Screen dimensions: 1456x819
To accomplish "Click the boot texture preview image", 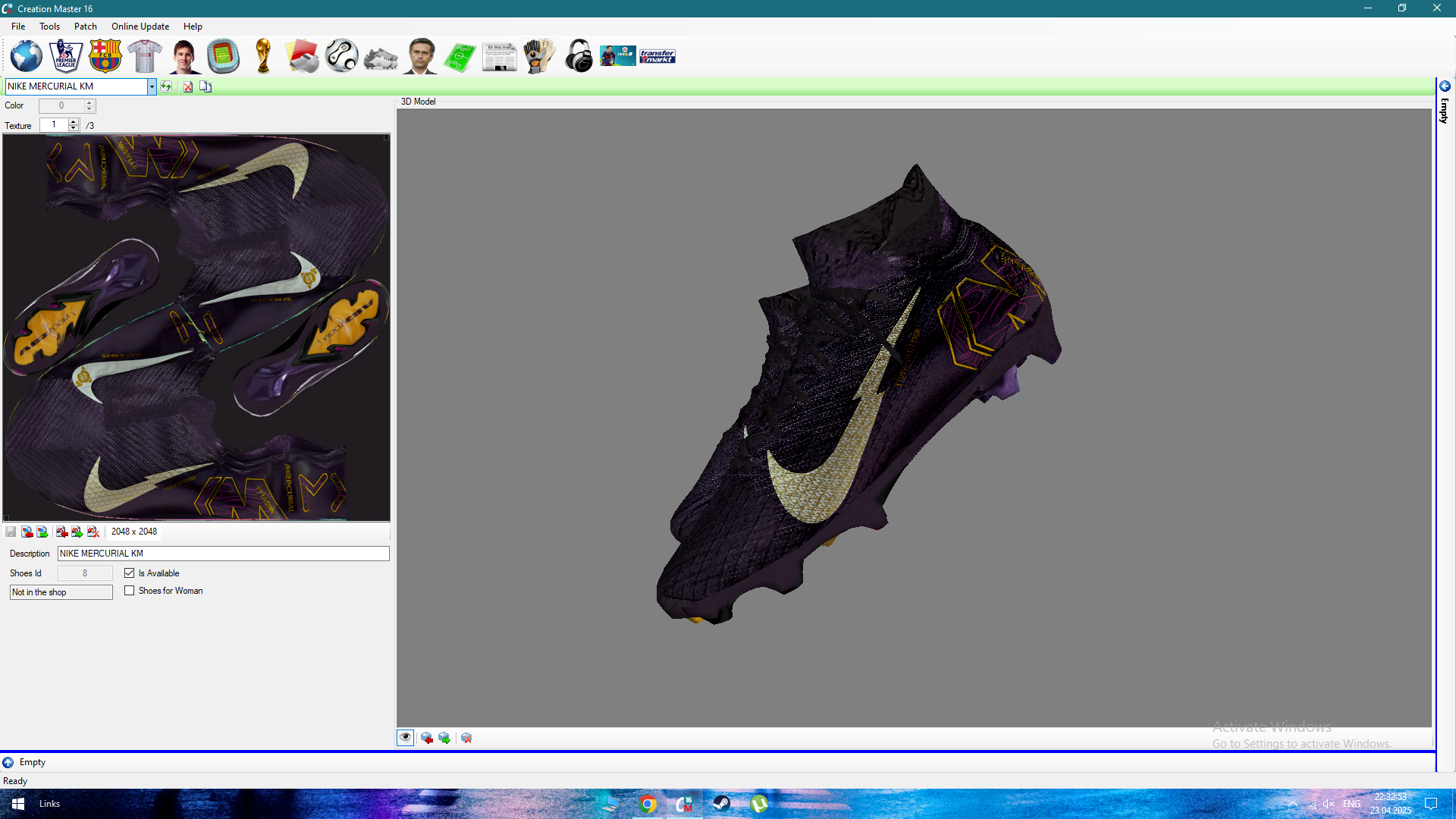I will click(196, 328).
